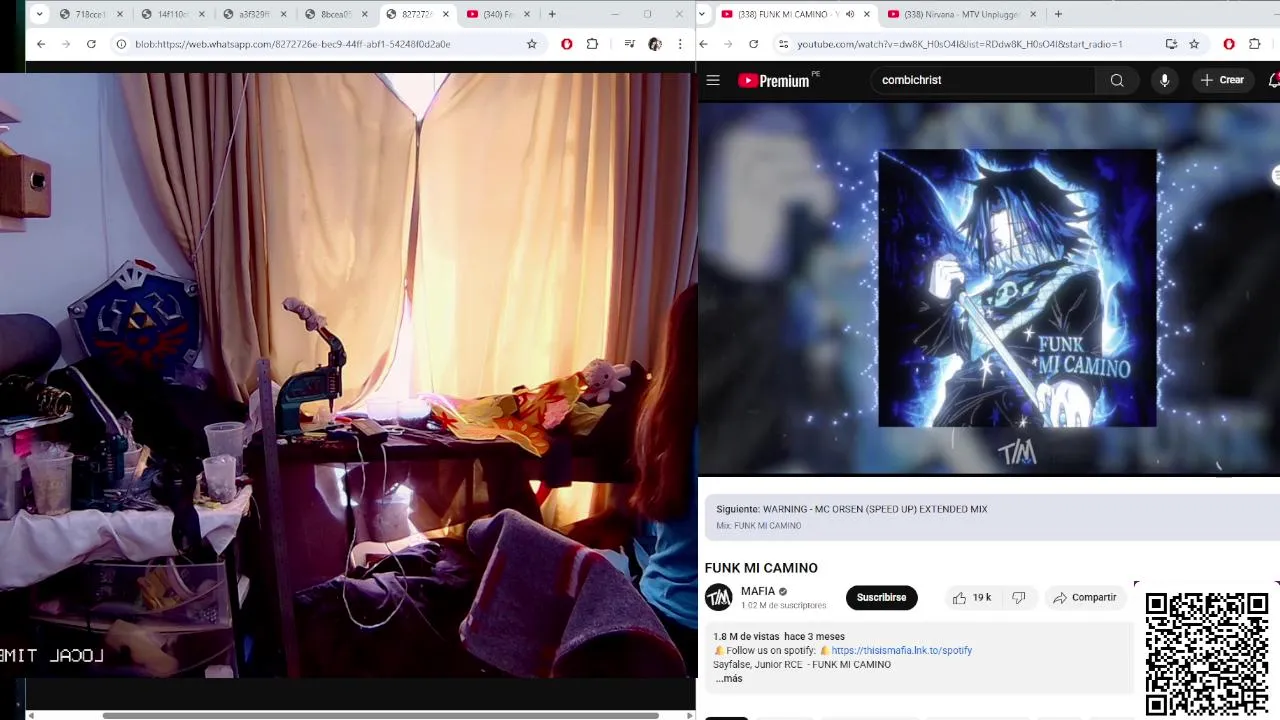Viewport: 1280px width, 720px height.
Task: Expand the tab search dropdown in YouTube window
Action: click(703, 14)
